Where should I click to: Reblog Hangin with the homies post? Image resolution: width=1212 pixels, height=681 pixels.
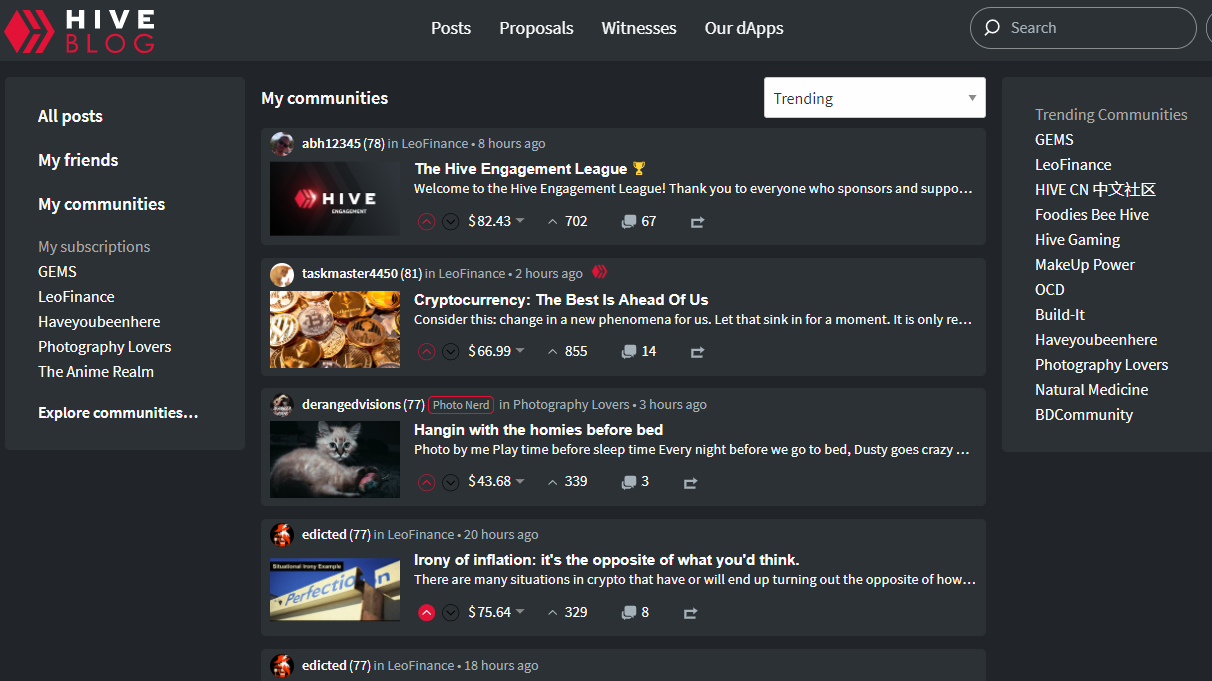[x=690, y=483]
